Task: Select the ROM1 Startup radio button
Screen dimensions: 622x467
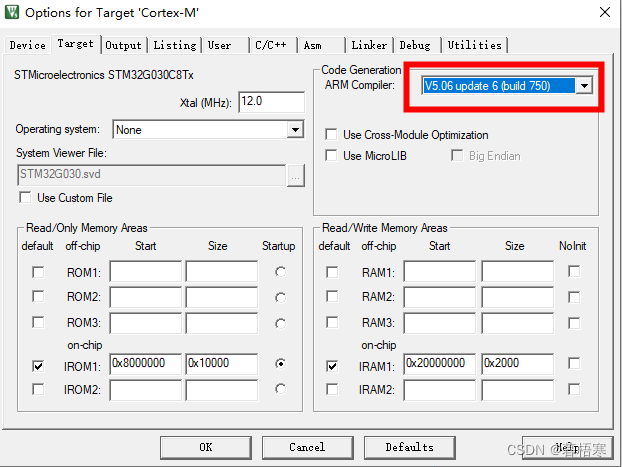Action: point(280,272)
